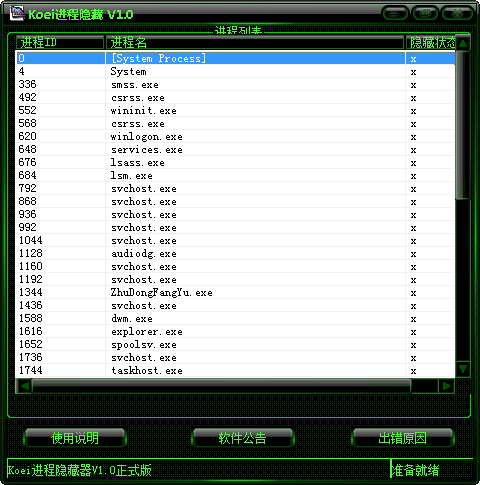480x485 pixels.
Task: Click the scroll down arrow of process list
Action: point(463,369)
